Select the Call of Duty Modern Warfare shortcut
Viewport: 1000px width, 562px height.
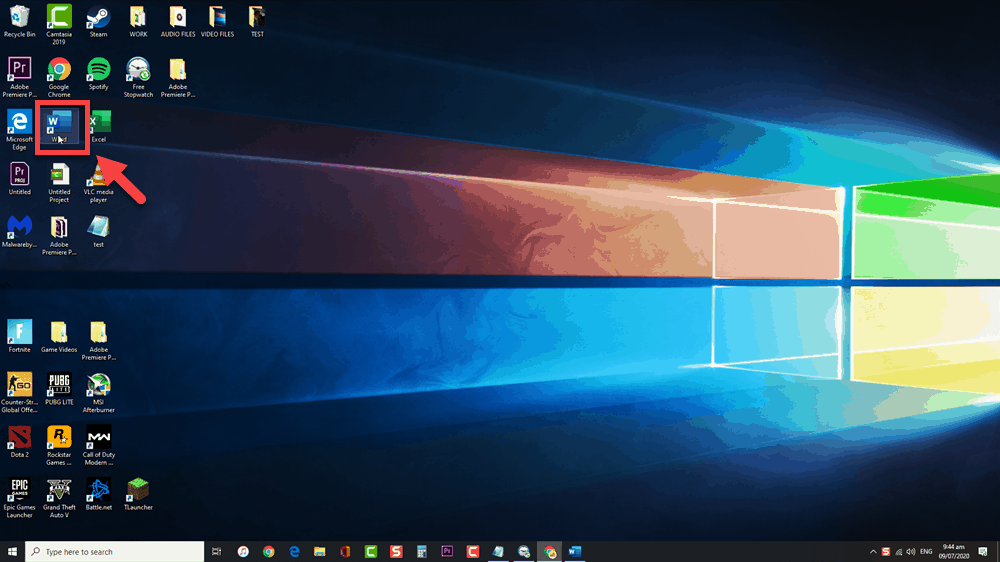98,445
